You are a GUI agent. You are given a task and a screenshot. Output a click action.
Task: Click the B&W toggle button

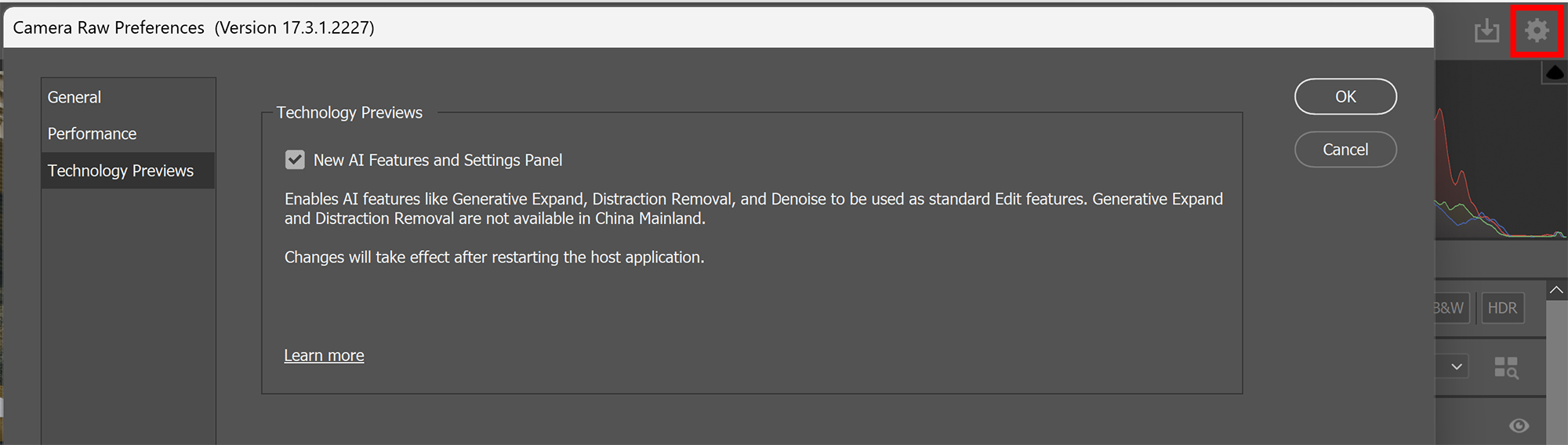tap(1450, 308)
